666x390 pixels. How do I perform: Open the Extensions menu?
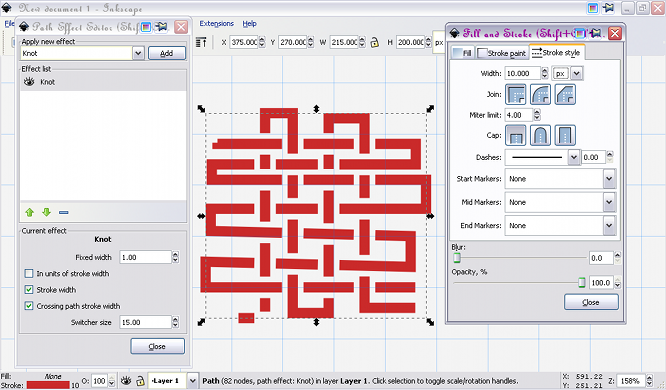[217, 24]
